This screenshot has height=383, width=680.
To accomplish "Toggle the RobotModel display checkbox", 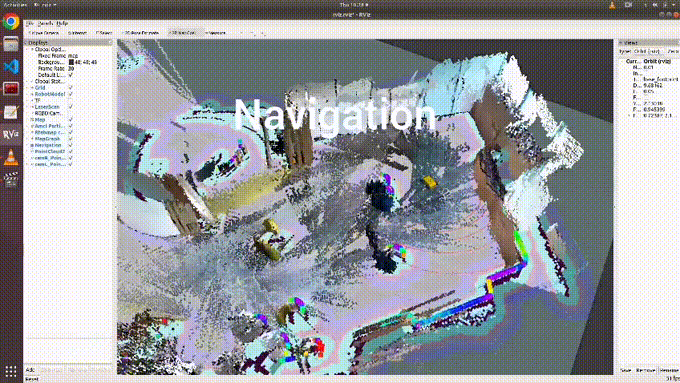I will [71, 94].
